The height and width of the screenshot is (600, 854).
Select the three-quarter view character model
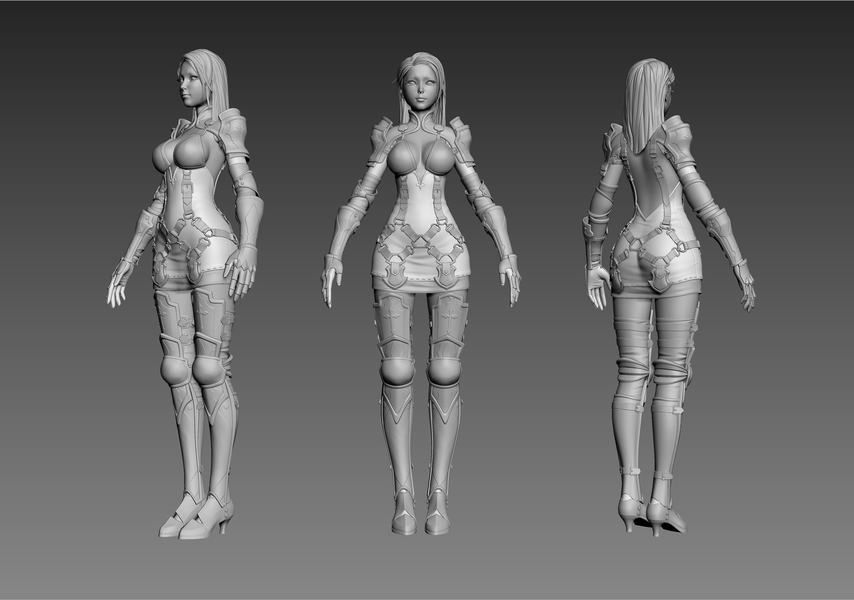[186, 294]
